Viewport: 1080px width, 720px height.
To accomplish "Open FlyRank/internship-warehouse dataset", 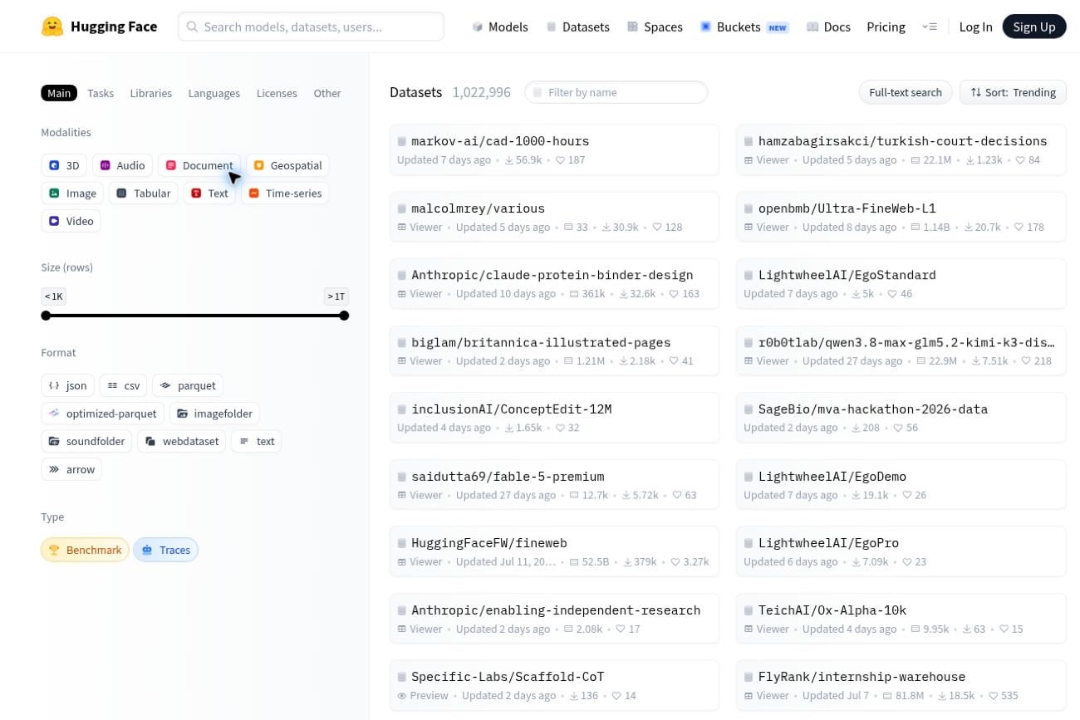I will [901, 686].
